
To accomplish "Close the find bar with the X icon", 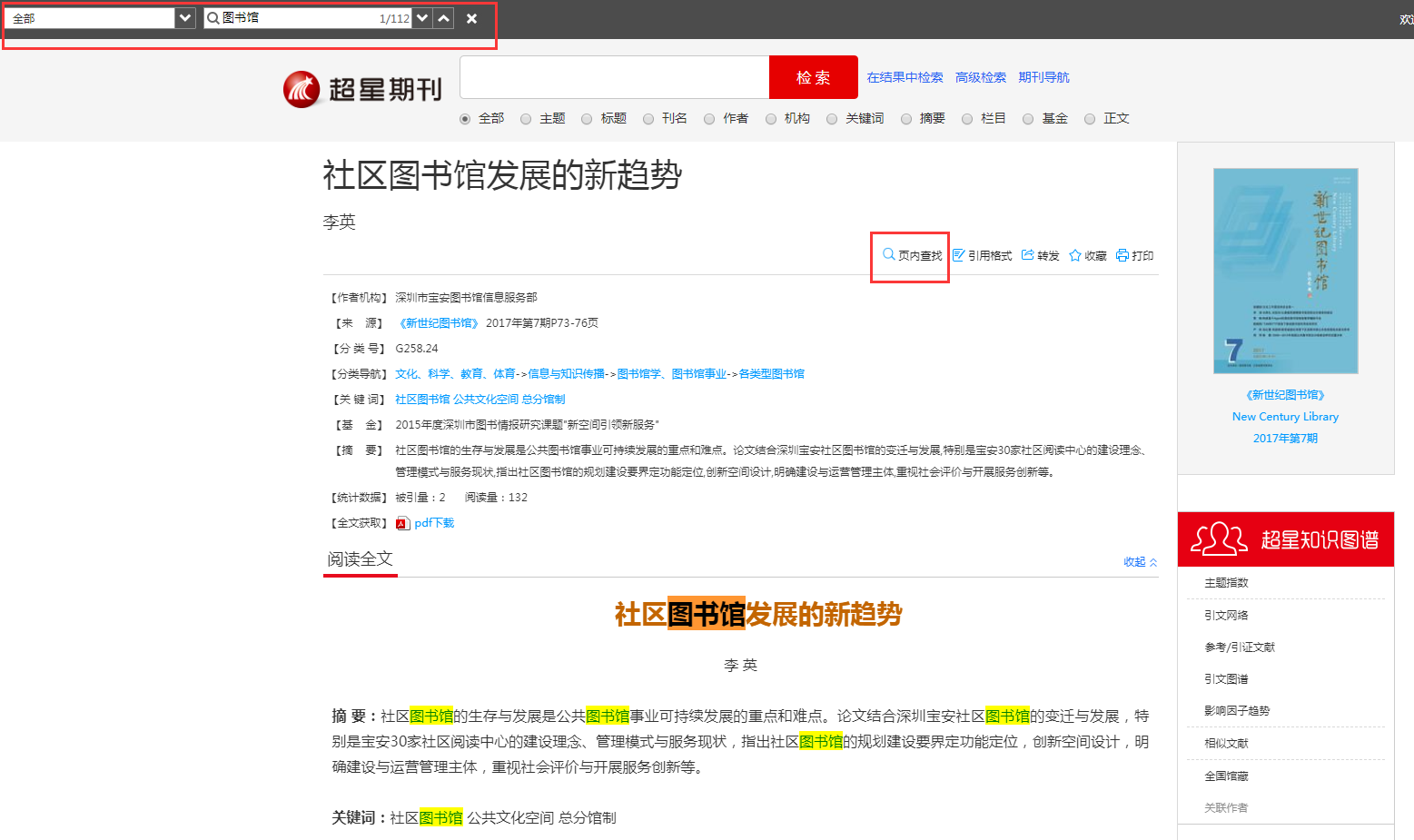I will 471,17.
